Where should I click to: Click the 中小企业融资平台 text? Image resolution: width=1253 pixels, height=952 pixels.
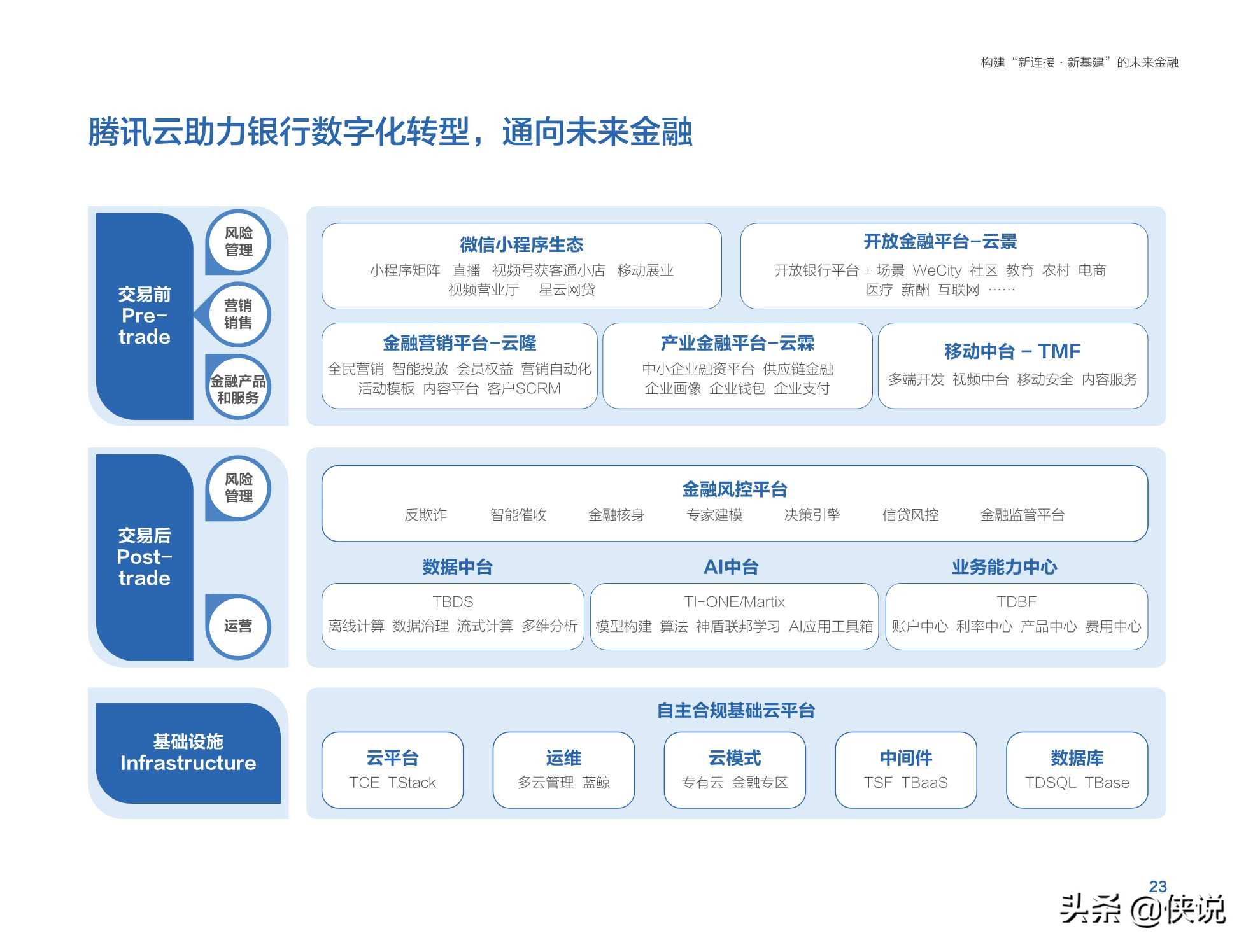[698, 369]
